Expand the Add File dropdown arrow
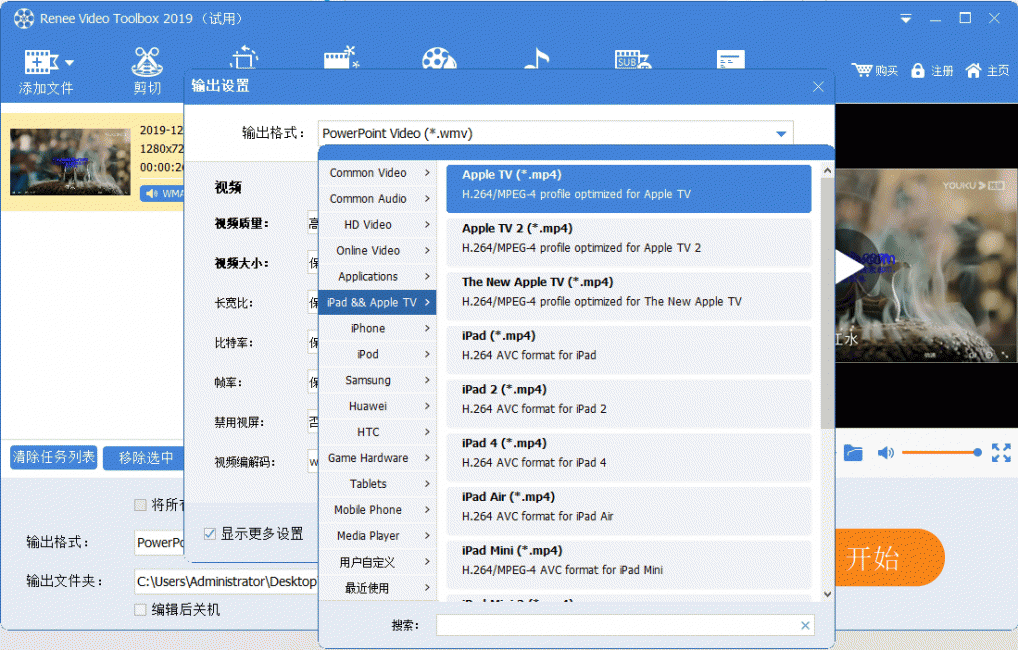Image resolution: width=1018 pixels, height=650 pixels. 69,63
